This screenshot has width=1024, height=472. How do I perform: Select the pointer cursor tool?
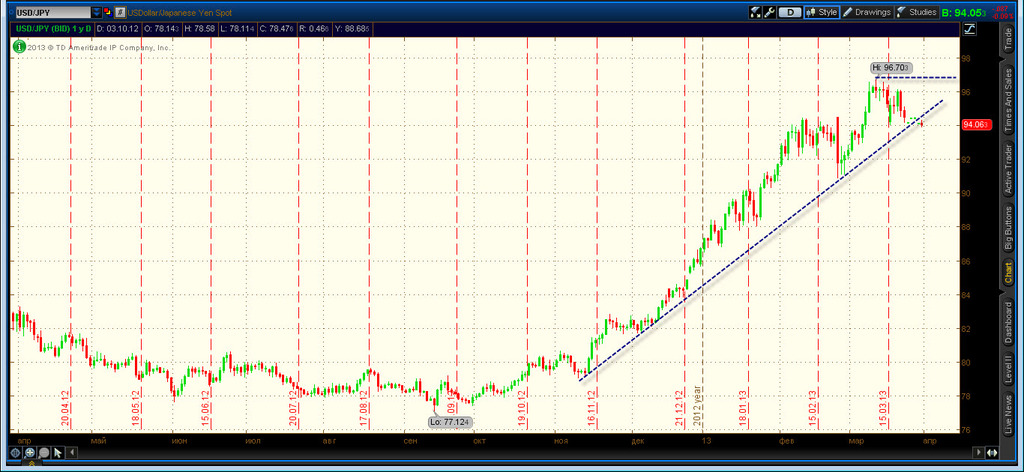[x=58, y=452]
